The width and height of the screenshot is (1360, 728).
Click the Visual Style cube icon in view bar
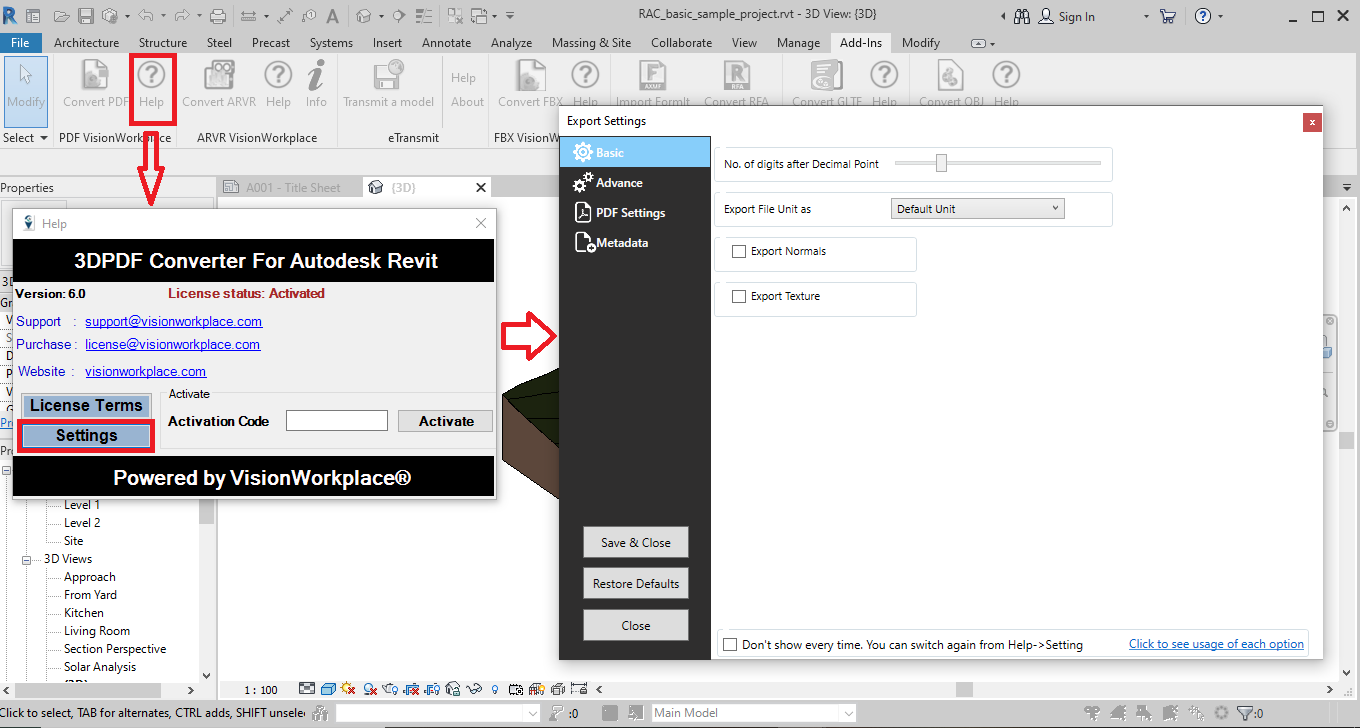click(328, 689)
